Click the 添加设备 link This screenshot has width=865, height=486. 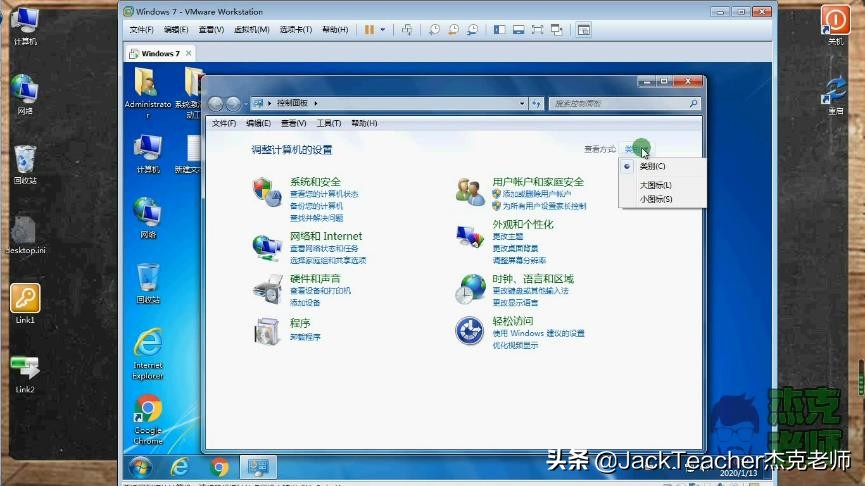coord(305,302)
